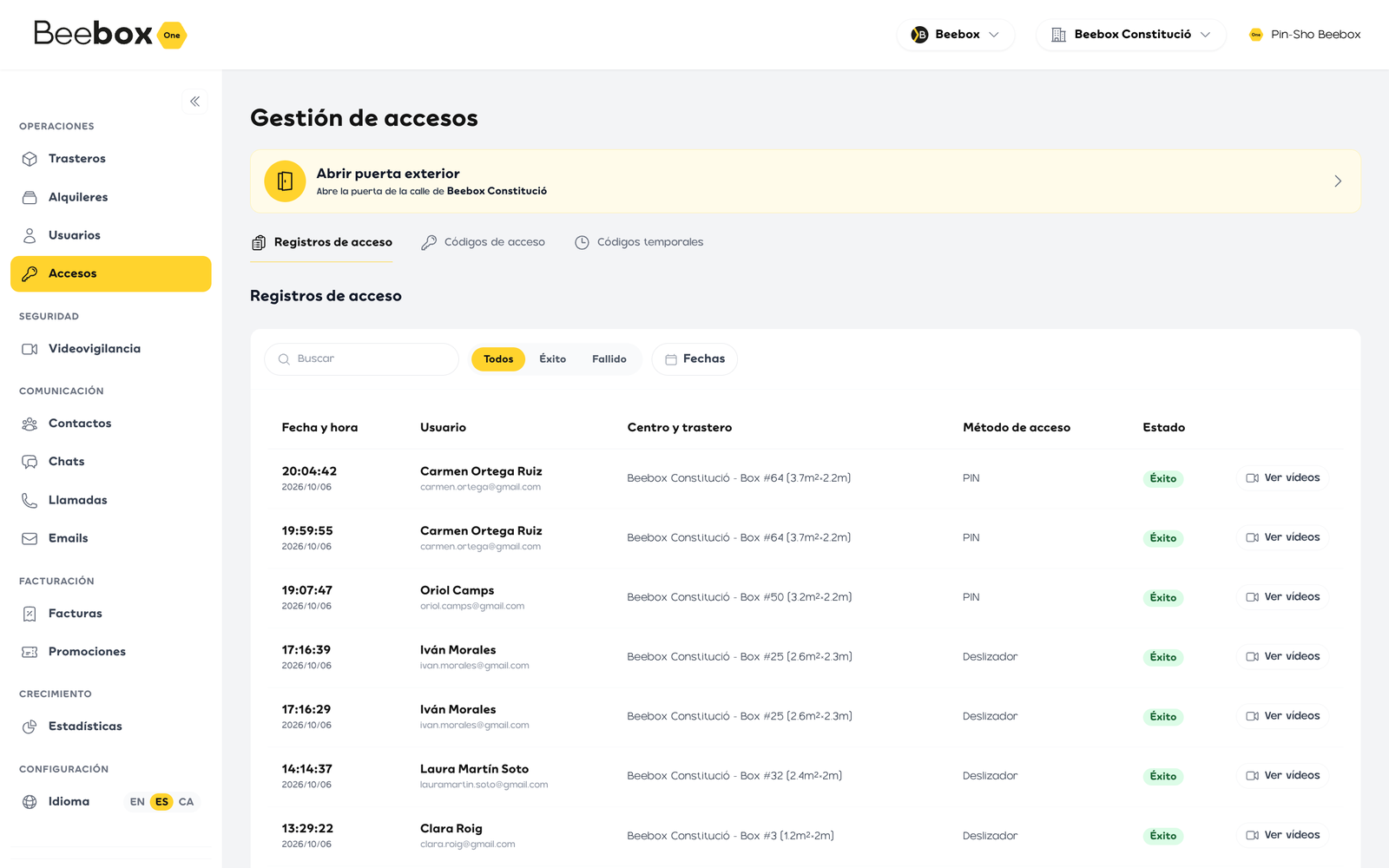Viewport: 1389px width, 868px height.
Task: Open Estadísticas charts page
Action: point(110,727)
